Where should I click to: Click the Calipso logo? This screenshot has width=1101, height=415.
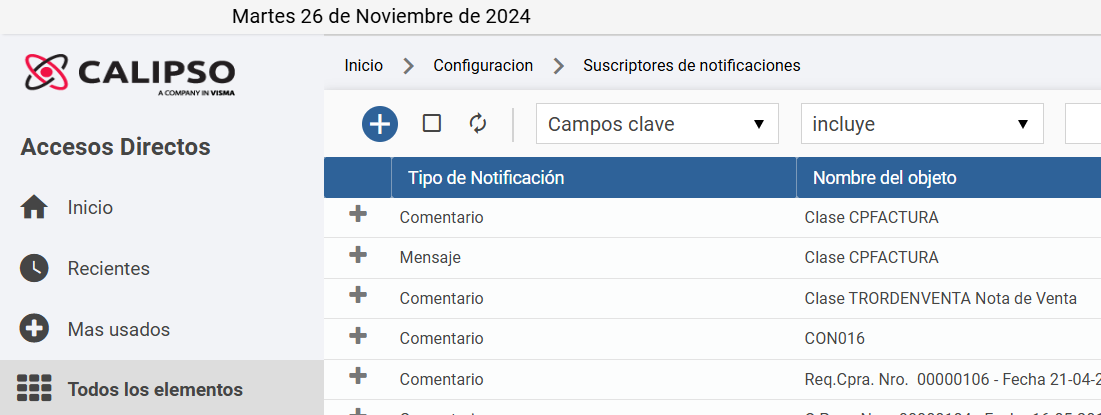pos(130,74)
